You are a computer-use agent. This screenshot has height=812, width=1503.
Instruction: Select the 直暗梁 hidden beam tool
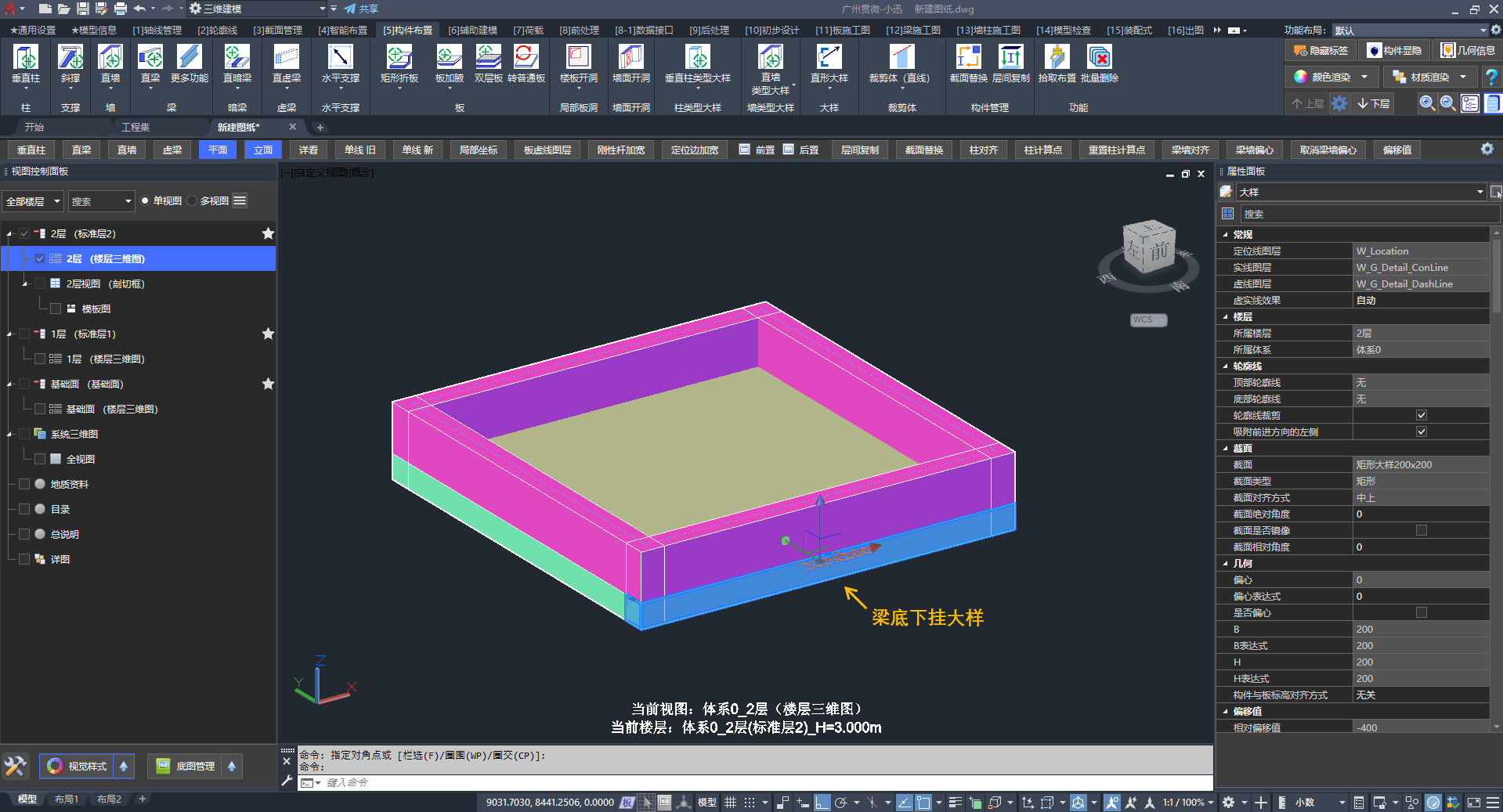237,63
